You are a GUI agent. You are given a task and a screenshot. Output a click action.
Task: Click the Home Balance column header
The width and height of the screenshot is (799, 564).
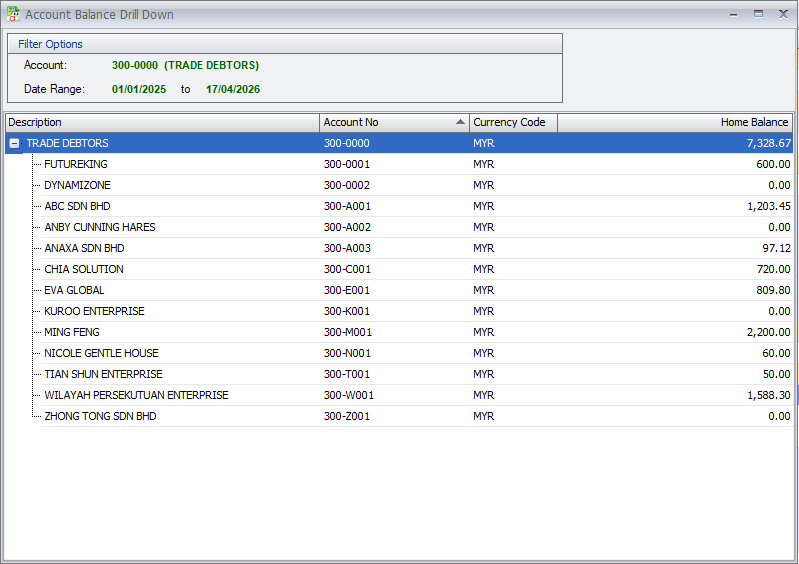pos(675,122)
